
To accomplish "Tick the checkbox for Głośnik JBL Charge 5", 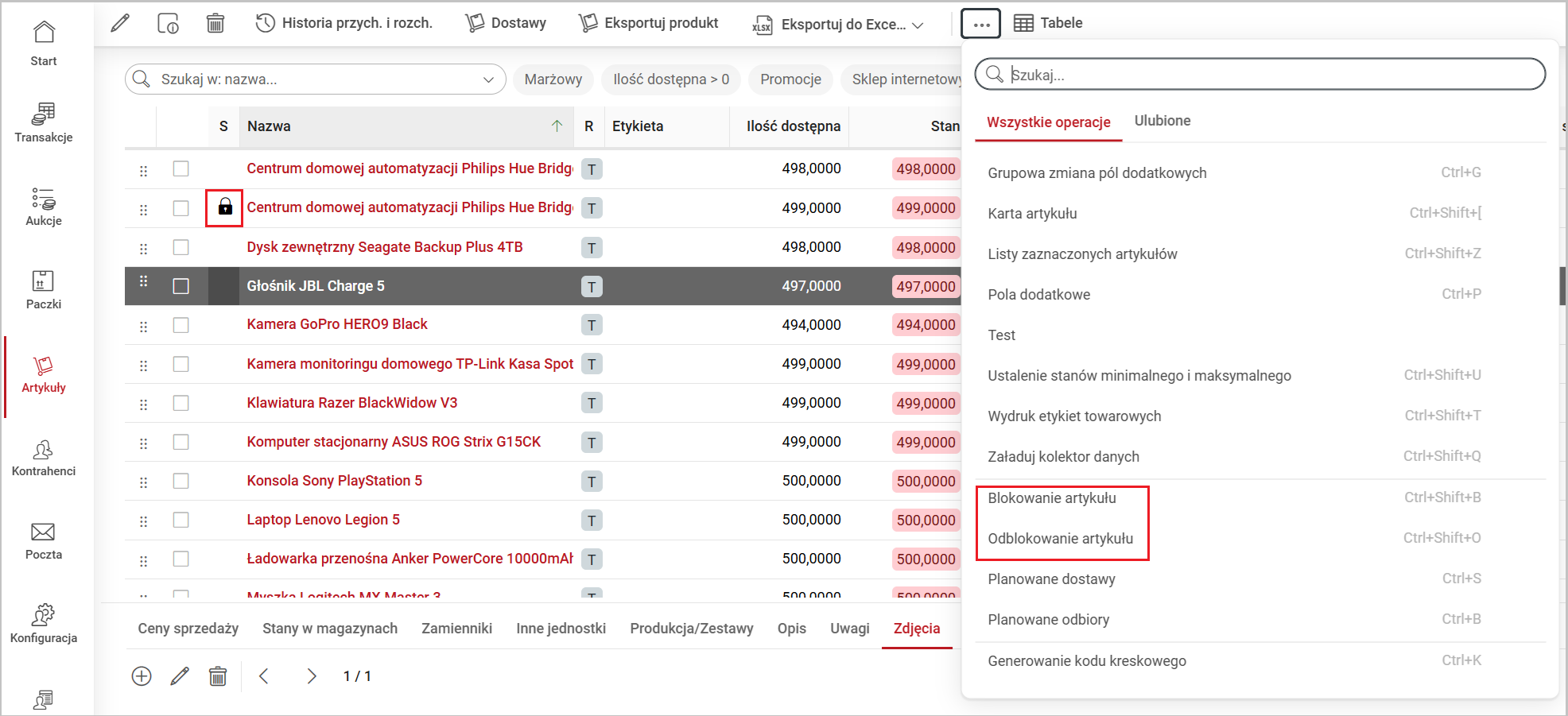I will tap(181, 286).
